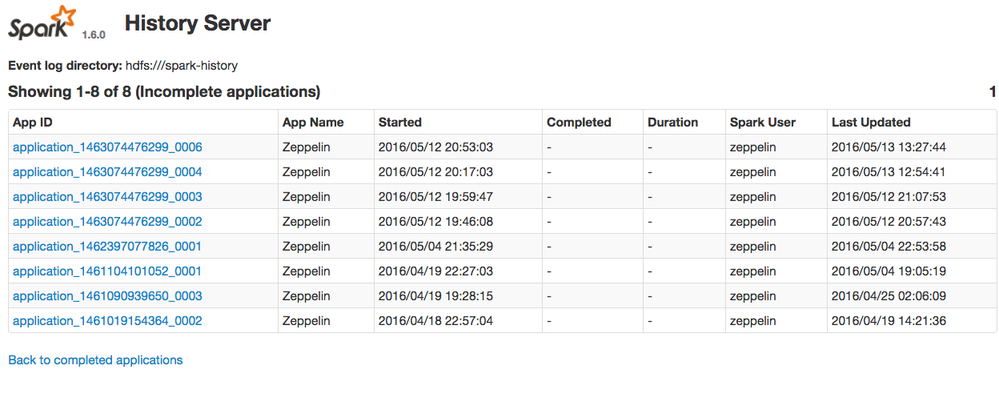999x402 pixels.
Task: Click the Spark logo icon
Action: (42, 22)
